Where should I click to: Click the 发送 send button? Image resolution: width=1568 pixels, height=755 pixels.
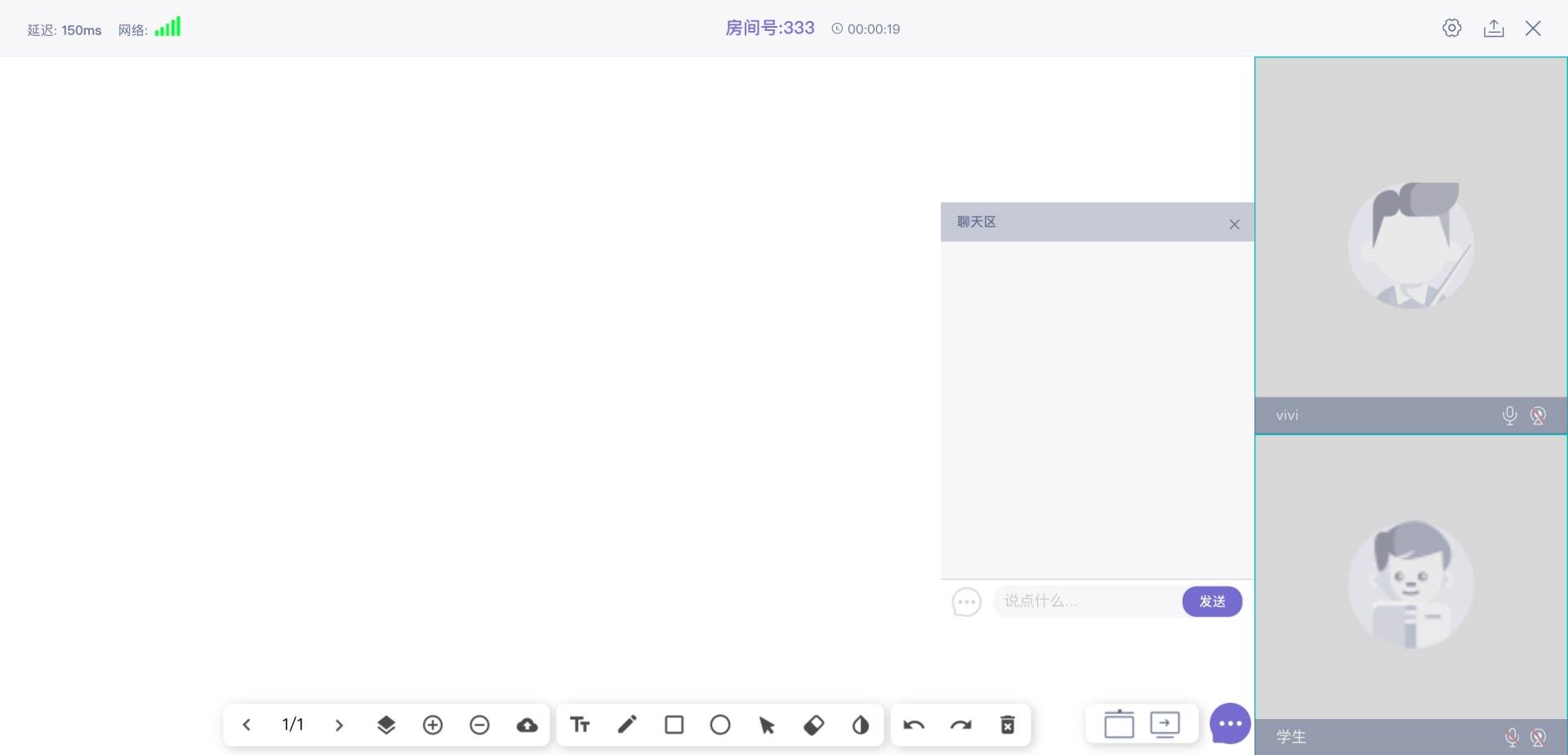(x=1212, y=602)
